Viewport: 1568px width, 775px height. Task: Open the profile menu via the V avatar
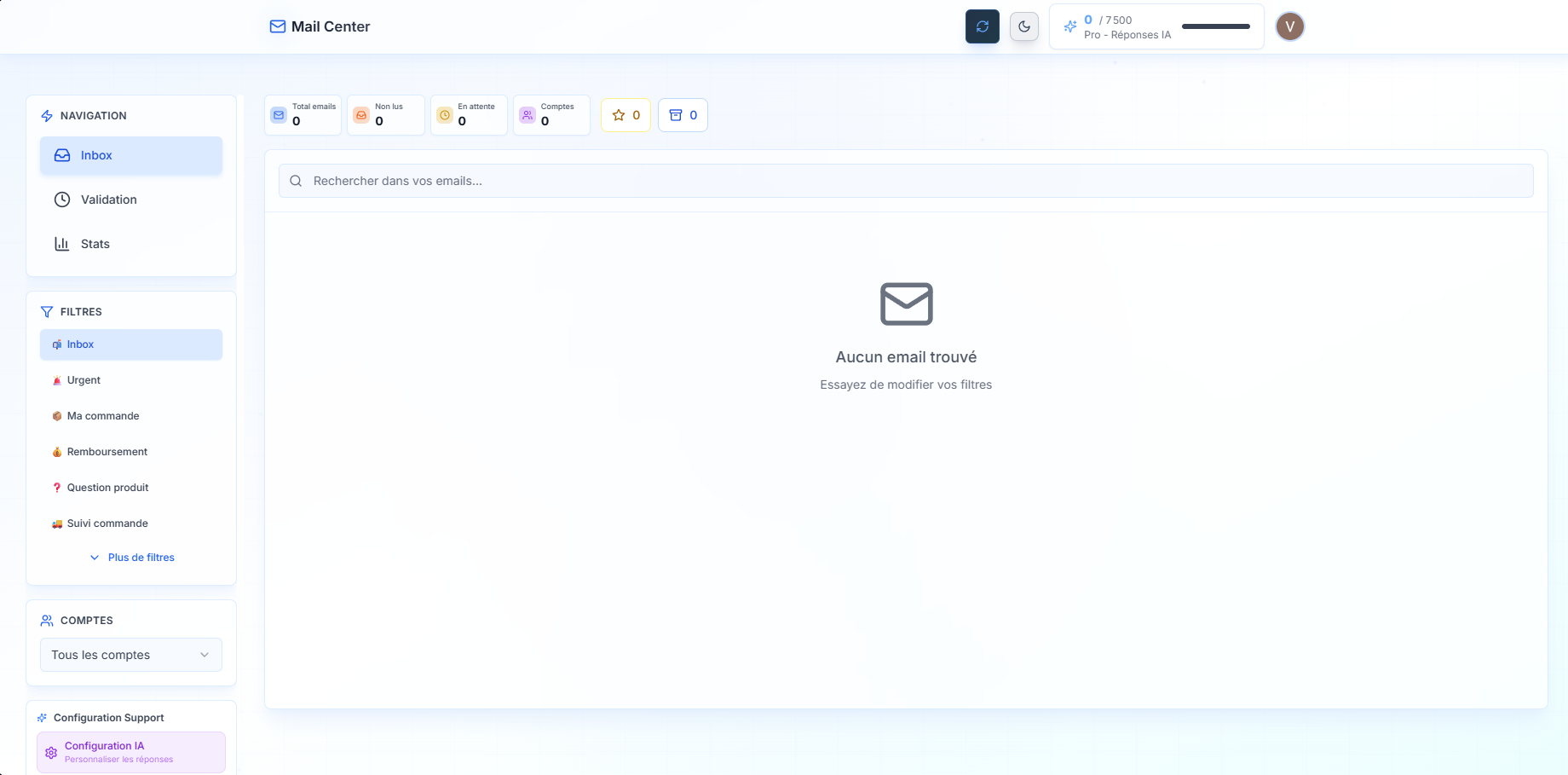pos(1289,26)
